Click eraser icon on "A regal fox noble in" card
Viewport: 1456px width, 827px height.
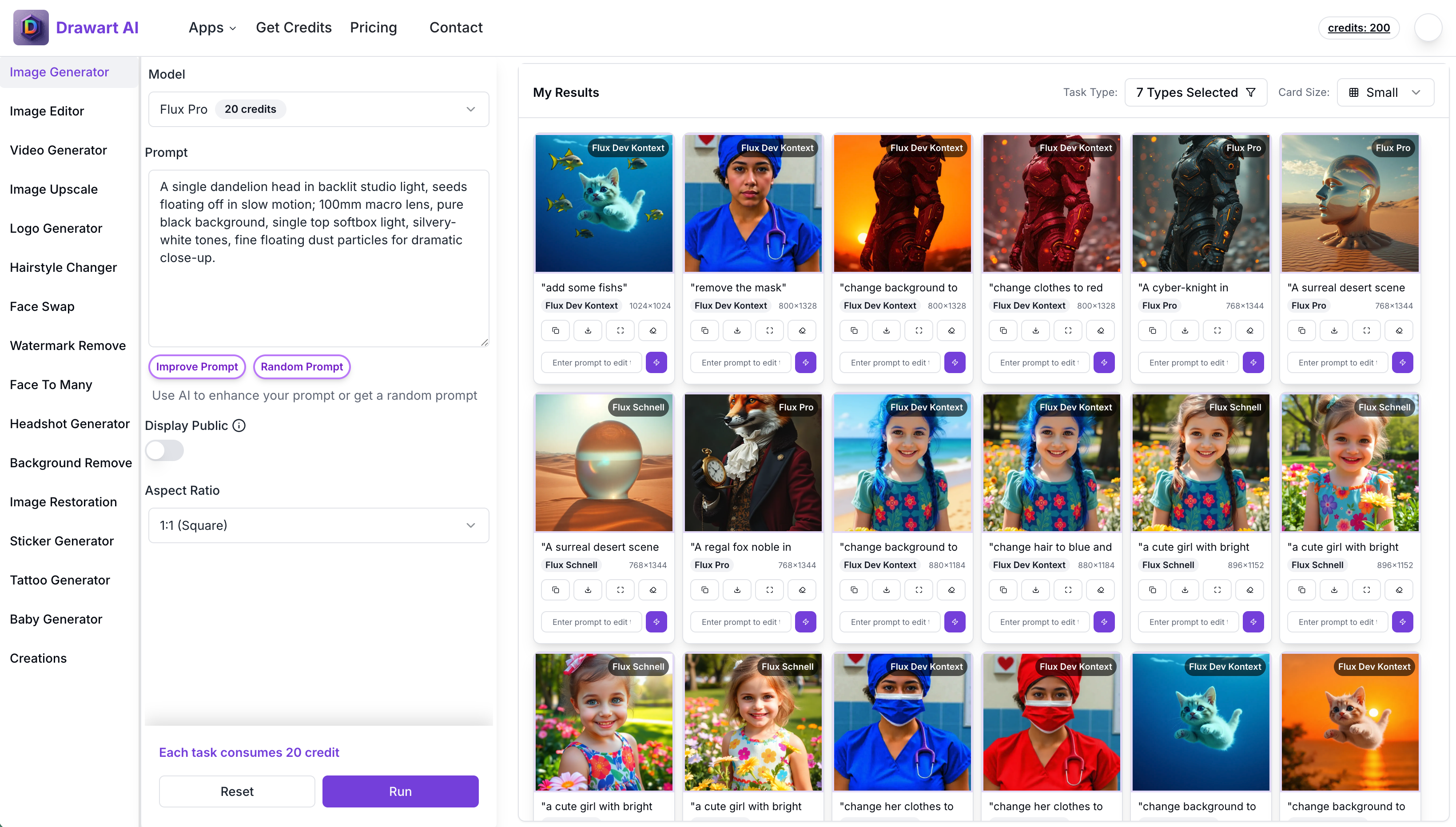tap(802, 590)
